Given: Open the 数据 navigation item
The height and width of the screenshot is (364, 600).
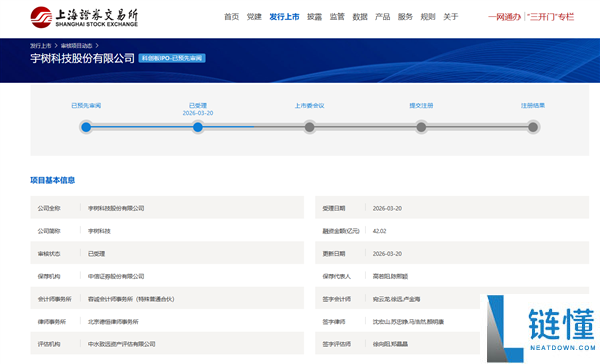Looking at the screenshot, I should click(x=360, y=17).
